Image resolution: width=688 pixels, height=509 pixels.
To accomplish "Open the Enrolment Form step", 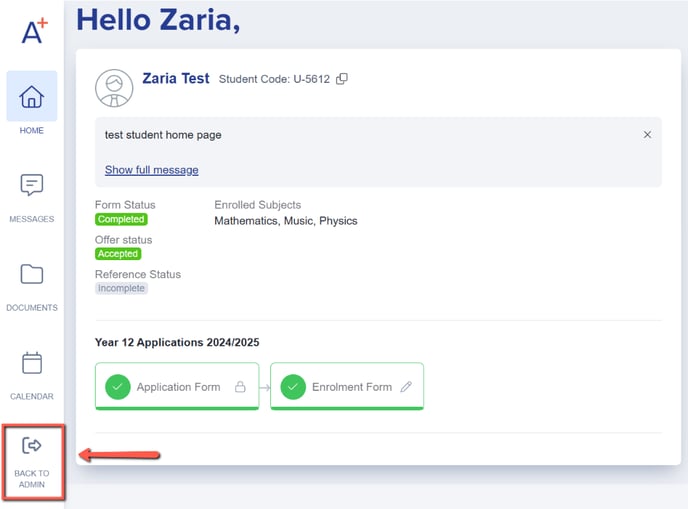I will [347, 387].
